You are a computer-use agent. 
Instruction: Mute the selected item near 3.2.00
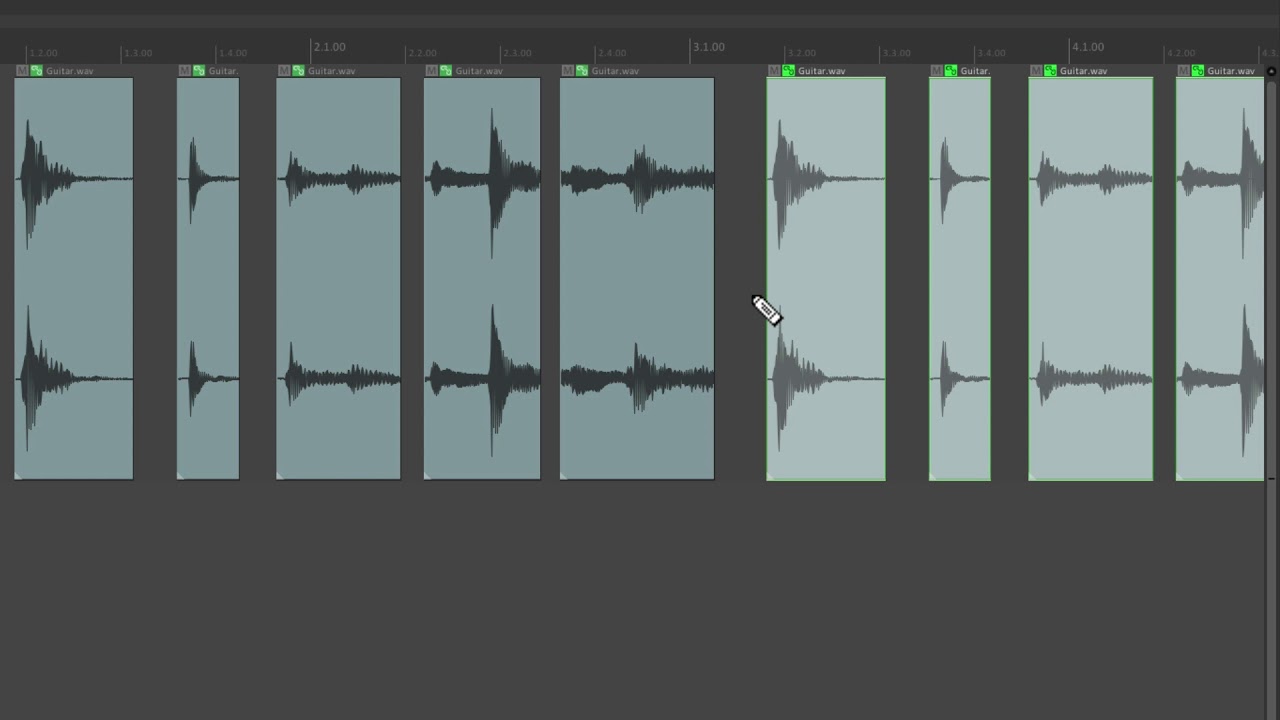[x=773, y=71]
